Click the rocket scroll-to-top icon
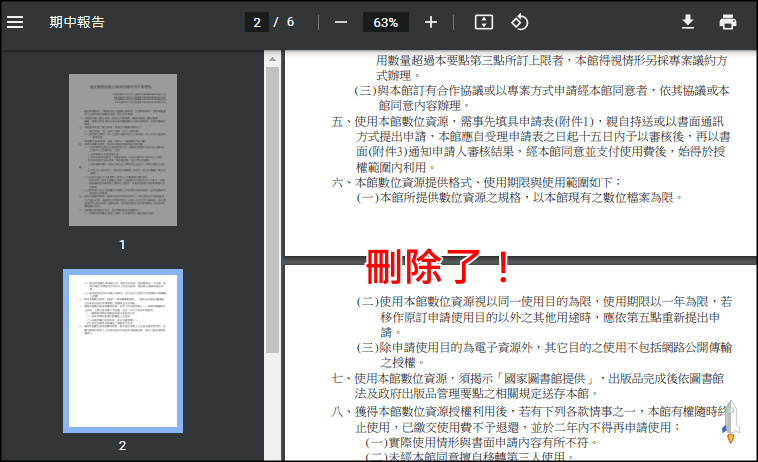The image size is (758, 462). (x=729, y=423)
